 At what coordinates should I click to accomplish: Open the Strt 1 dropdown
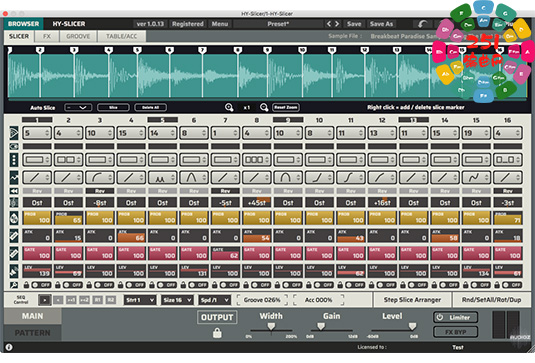tap(140, 300)
